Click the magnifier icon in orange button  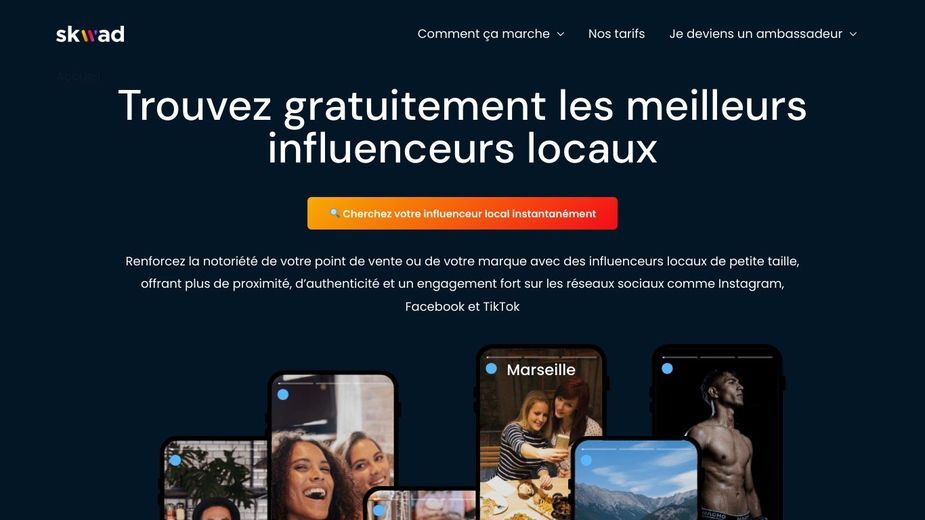point(334,213)
